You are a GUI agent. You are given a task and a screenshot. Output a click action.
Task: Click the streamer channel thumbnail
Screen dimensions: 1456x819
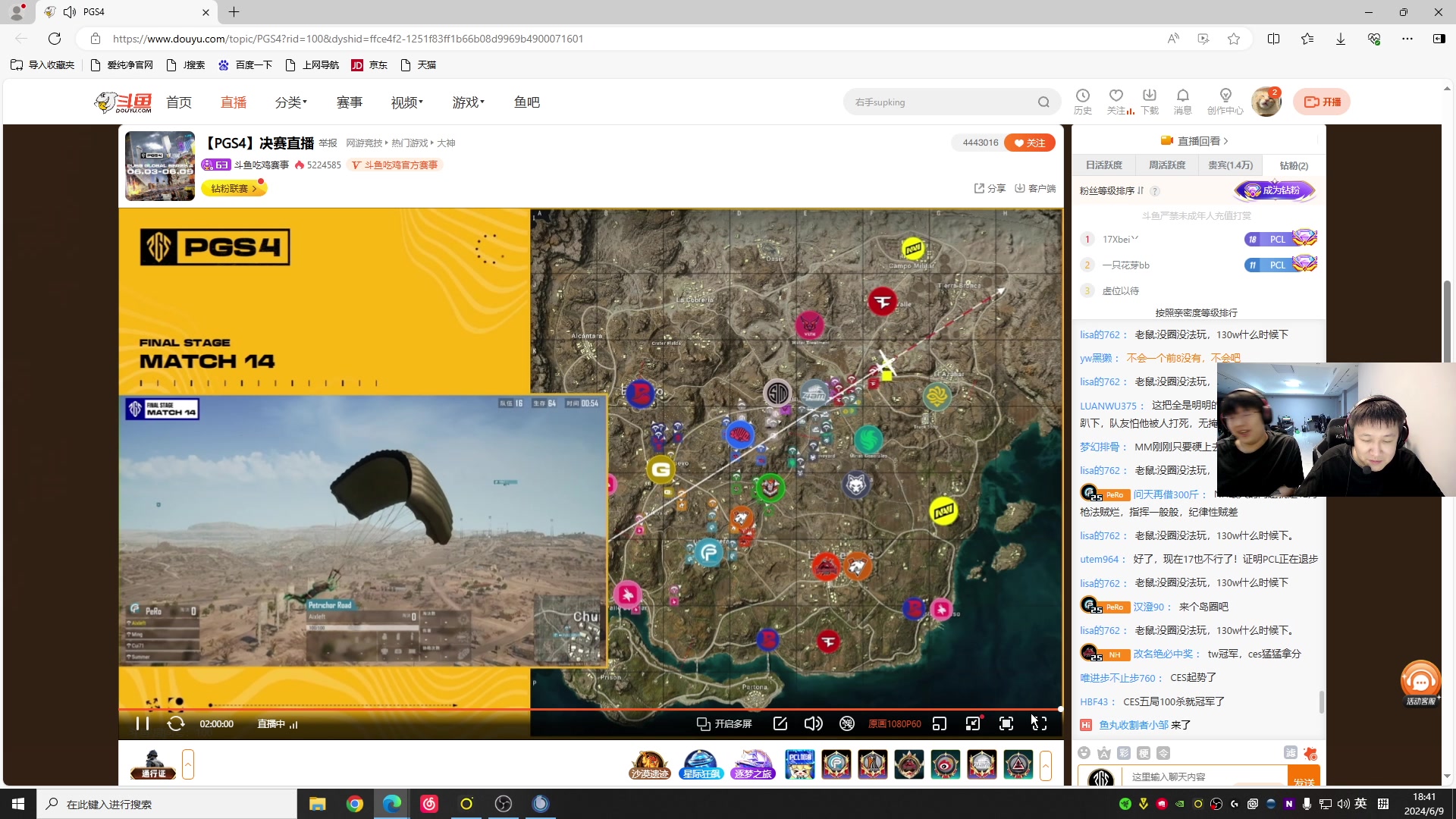point(160,166)
